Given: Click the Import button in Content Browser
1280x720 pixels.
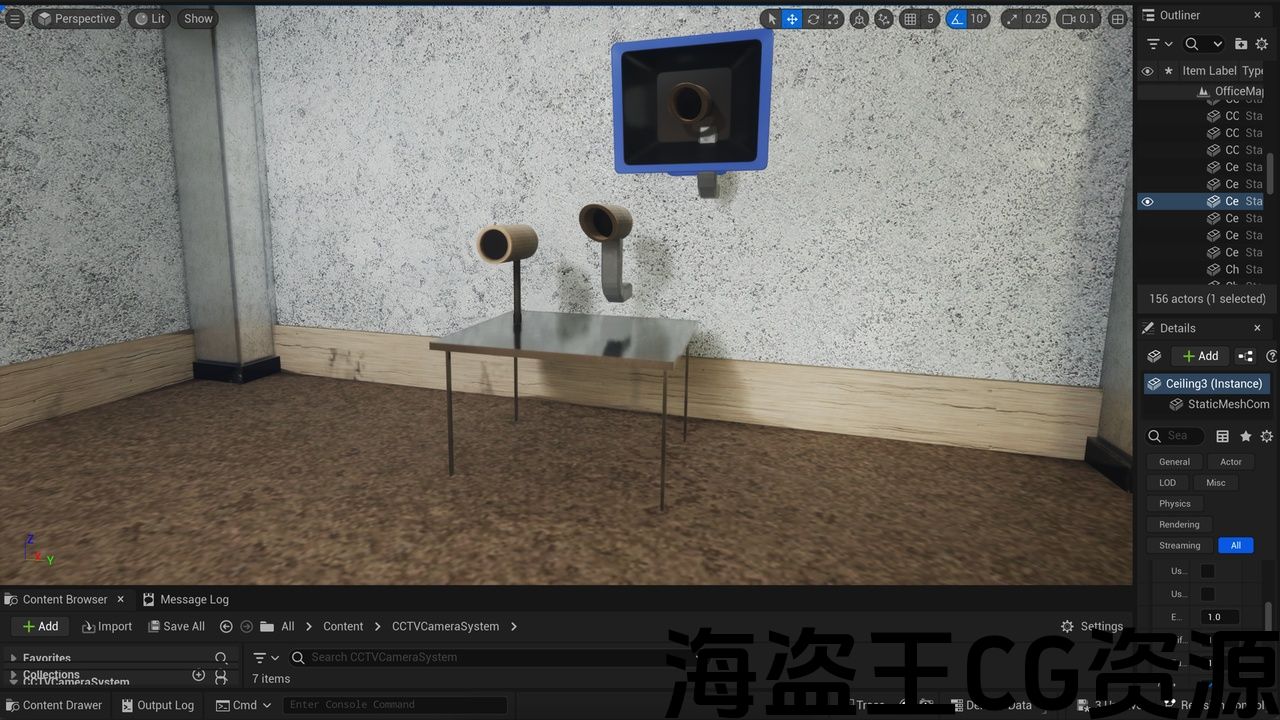Looking at the screenshot, I should pyautogui.click(x=107, y=626).
